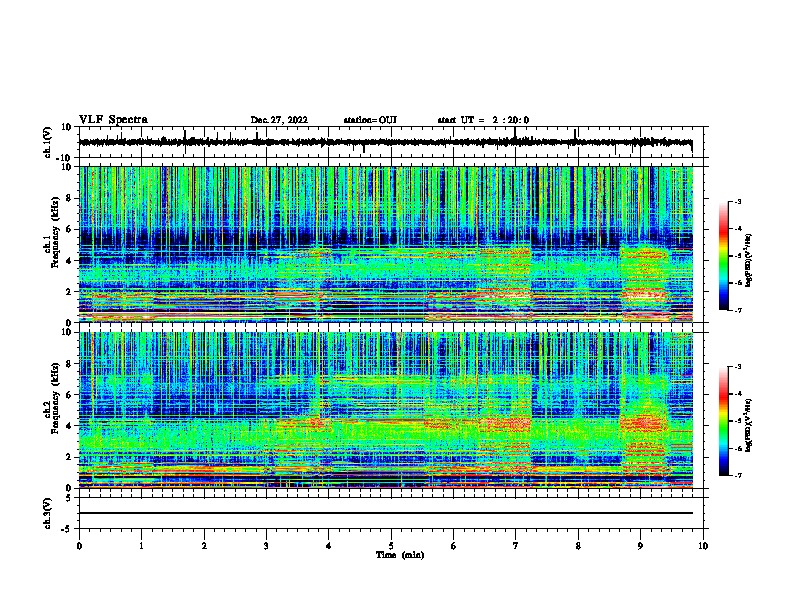Click the '8' kHz tick on the ch.1 spectrogram
Viewport: 792px width, 612px height.
pos(69,198)
